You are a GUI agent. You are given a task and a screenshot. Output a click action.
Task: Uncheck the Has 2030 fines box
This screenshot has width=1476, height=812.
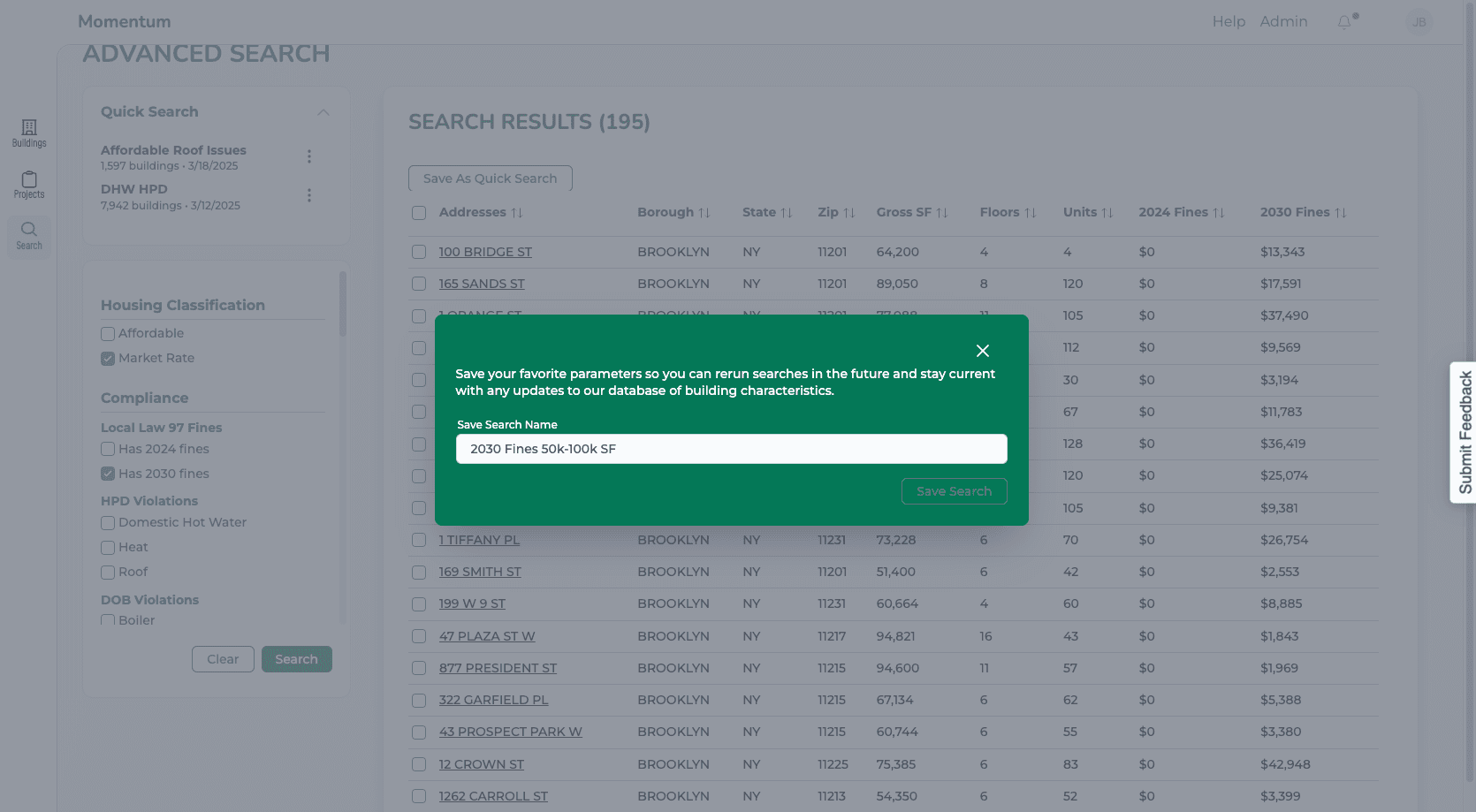point(108,474)
